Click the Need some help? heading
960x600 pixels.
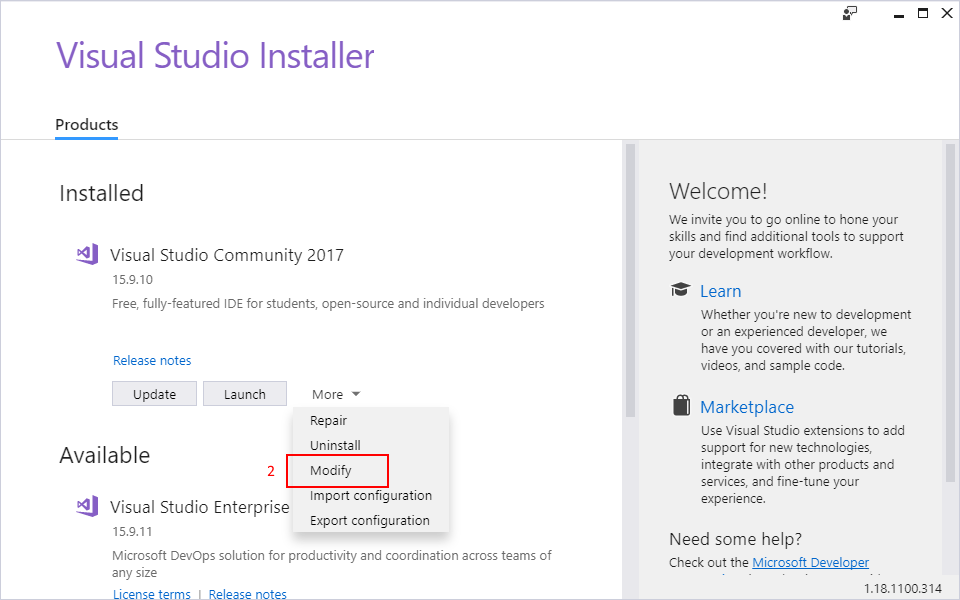click(x=735, y=539)
